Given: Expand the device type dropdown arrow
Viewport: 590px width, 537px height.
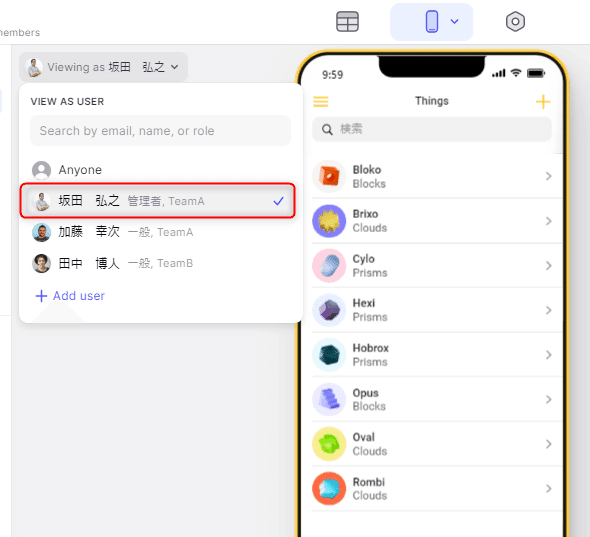Looking at the screenshot, I should click(x=455, y=21).
